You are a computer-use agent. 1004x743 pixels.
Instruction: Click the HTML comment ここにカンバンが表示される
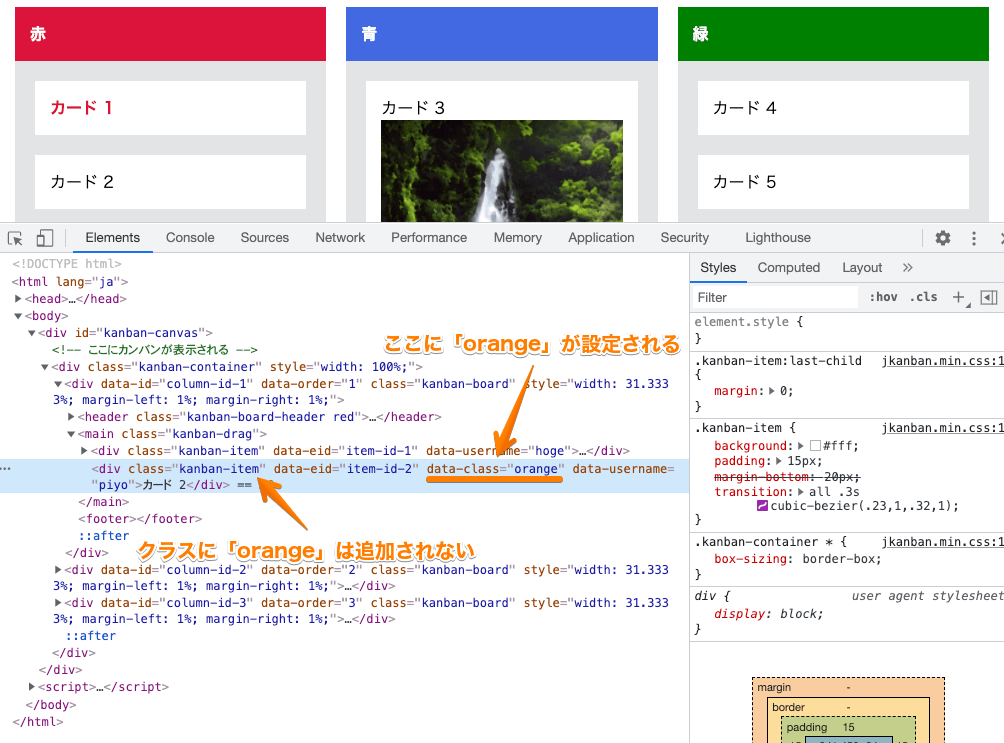154,350
